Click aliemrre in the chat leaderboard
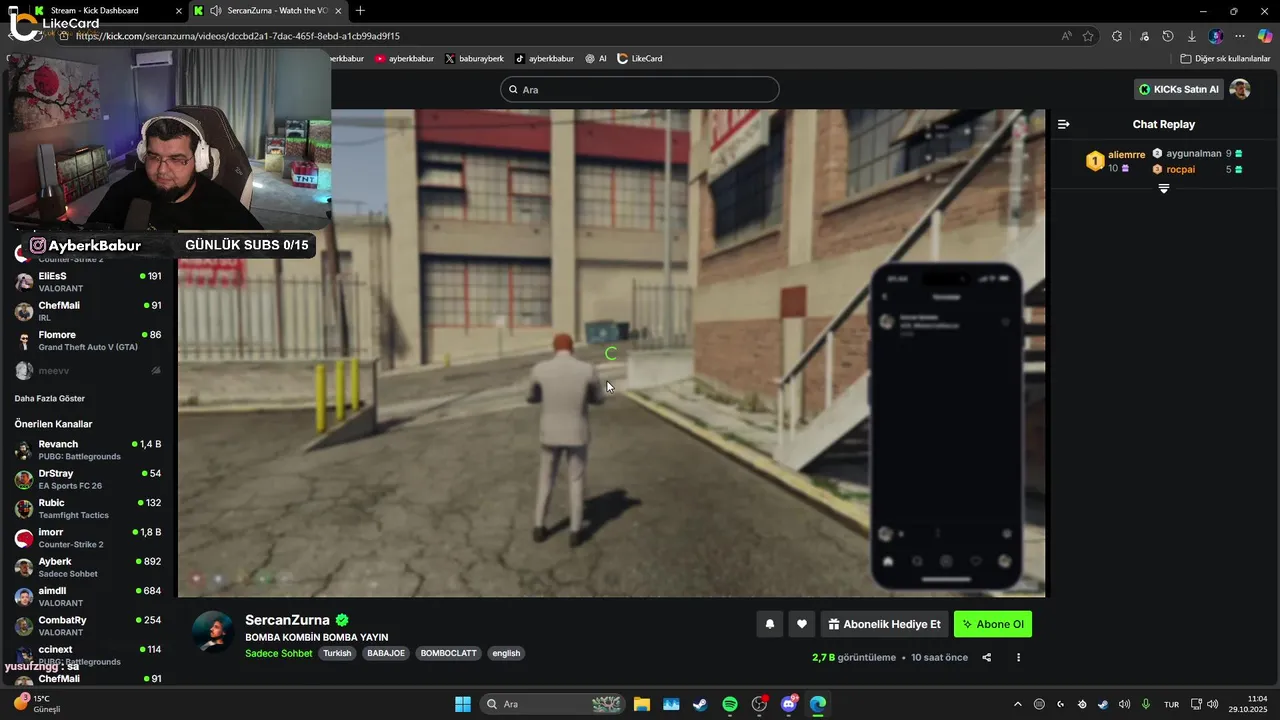Image resolution: width=1280 pixels, height=720 pixels. point(1126,155)
